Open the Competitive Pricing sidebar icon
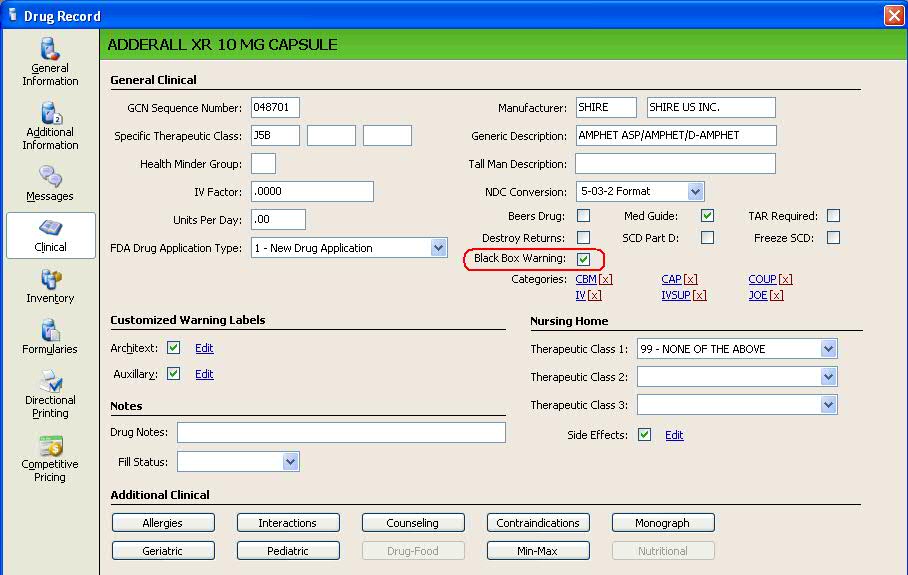Image resolution: width=908 pixels, height=575 pixels. [x=50, y=459]
